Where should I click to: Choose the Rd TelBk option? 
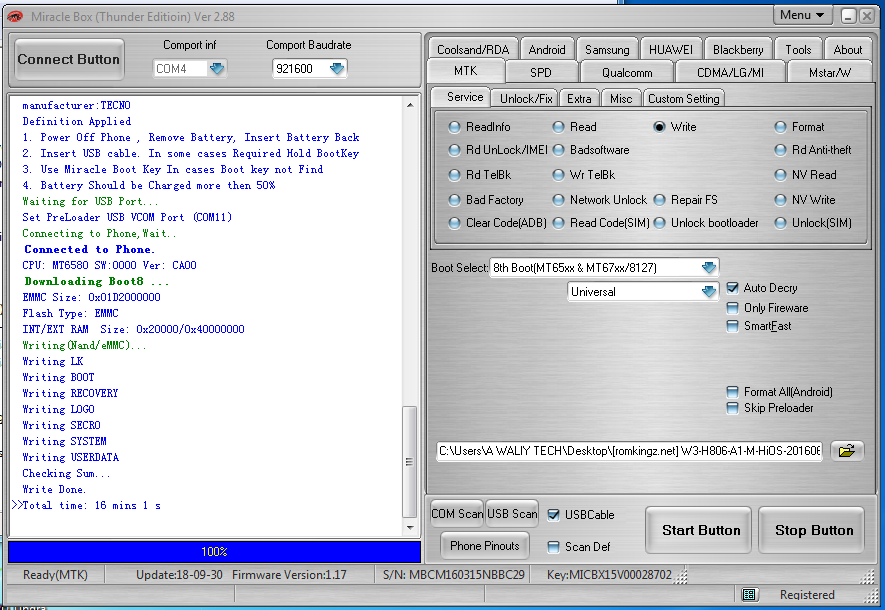click(x=454, y=175)
